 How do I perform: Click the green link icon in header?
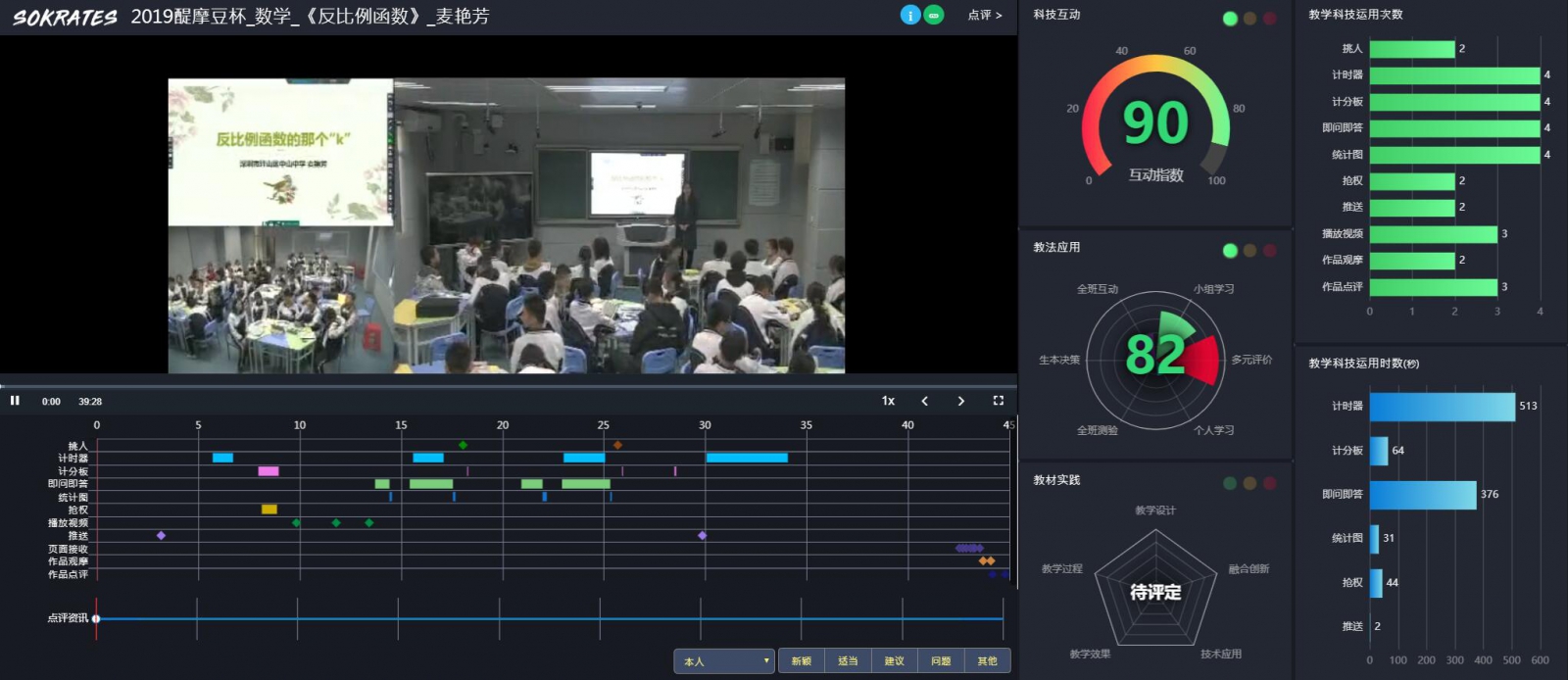pyautogui.click(x=934, y=15)
